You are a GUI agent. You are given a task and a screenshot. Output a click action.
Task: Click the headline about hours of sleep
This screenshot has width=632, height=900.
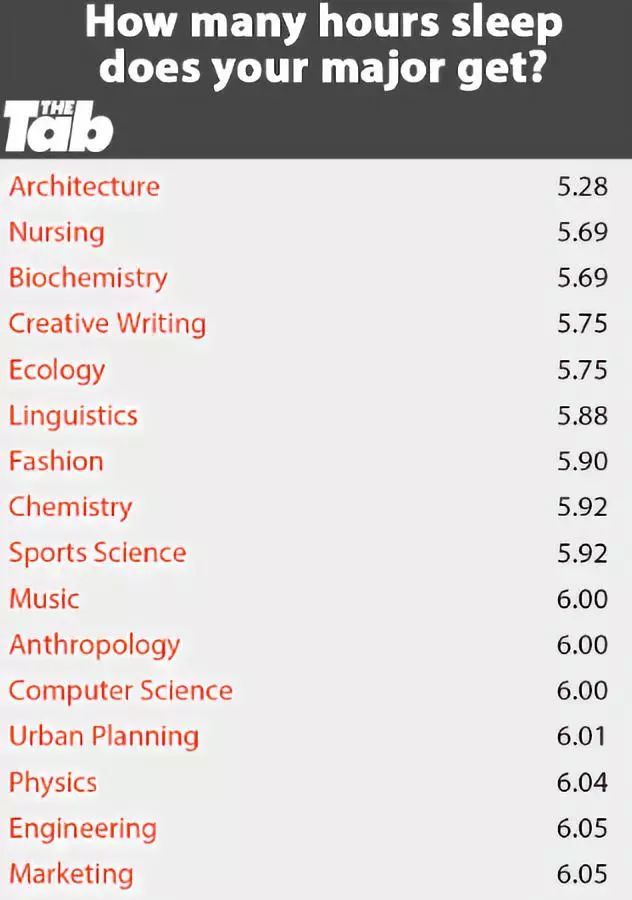click(323, 45)
